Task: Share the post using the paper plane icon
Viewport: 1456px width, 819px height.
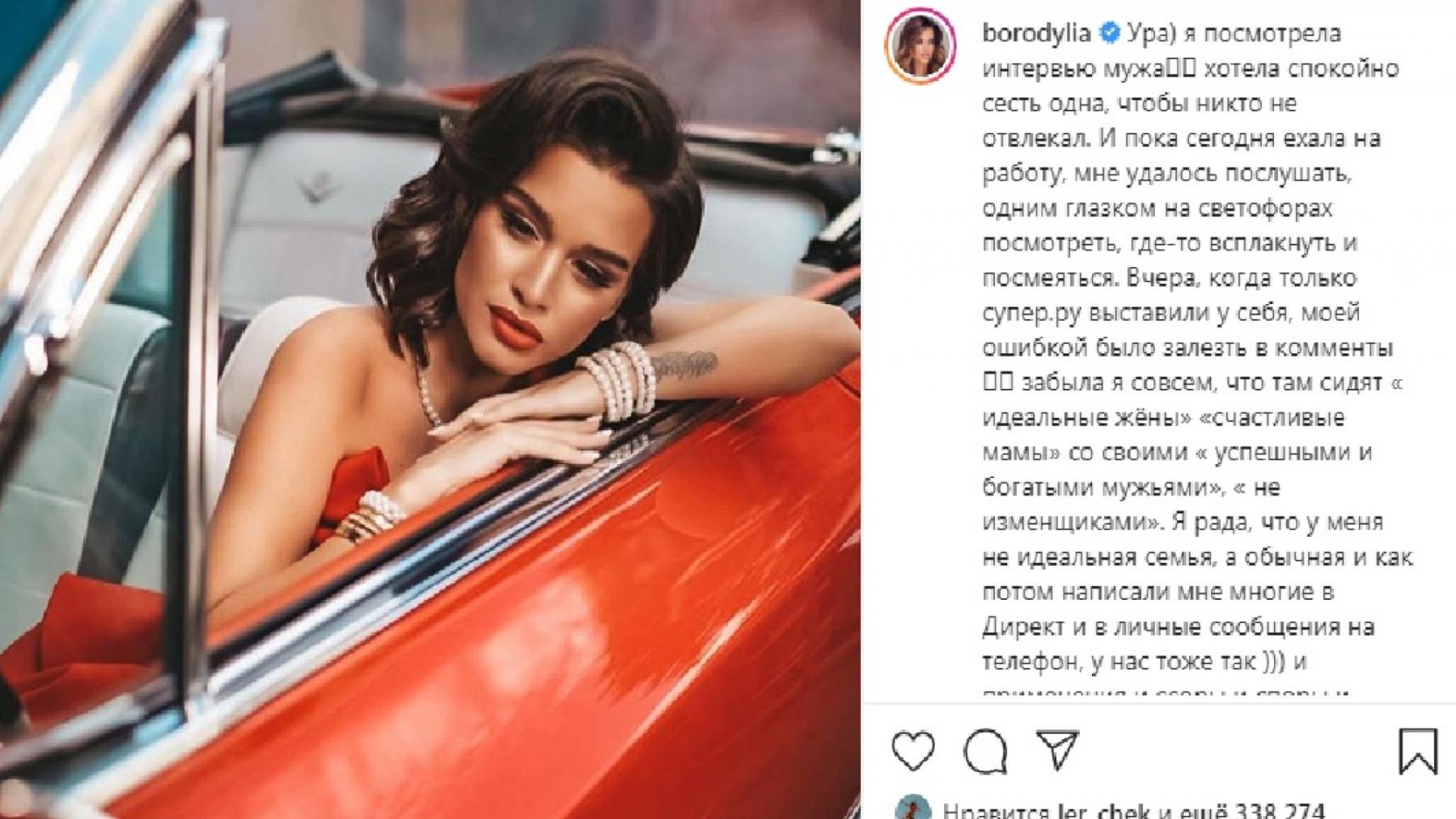Action: coord(1058,750)
